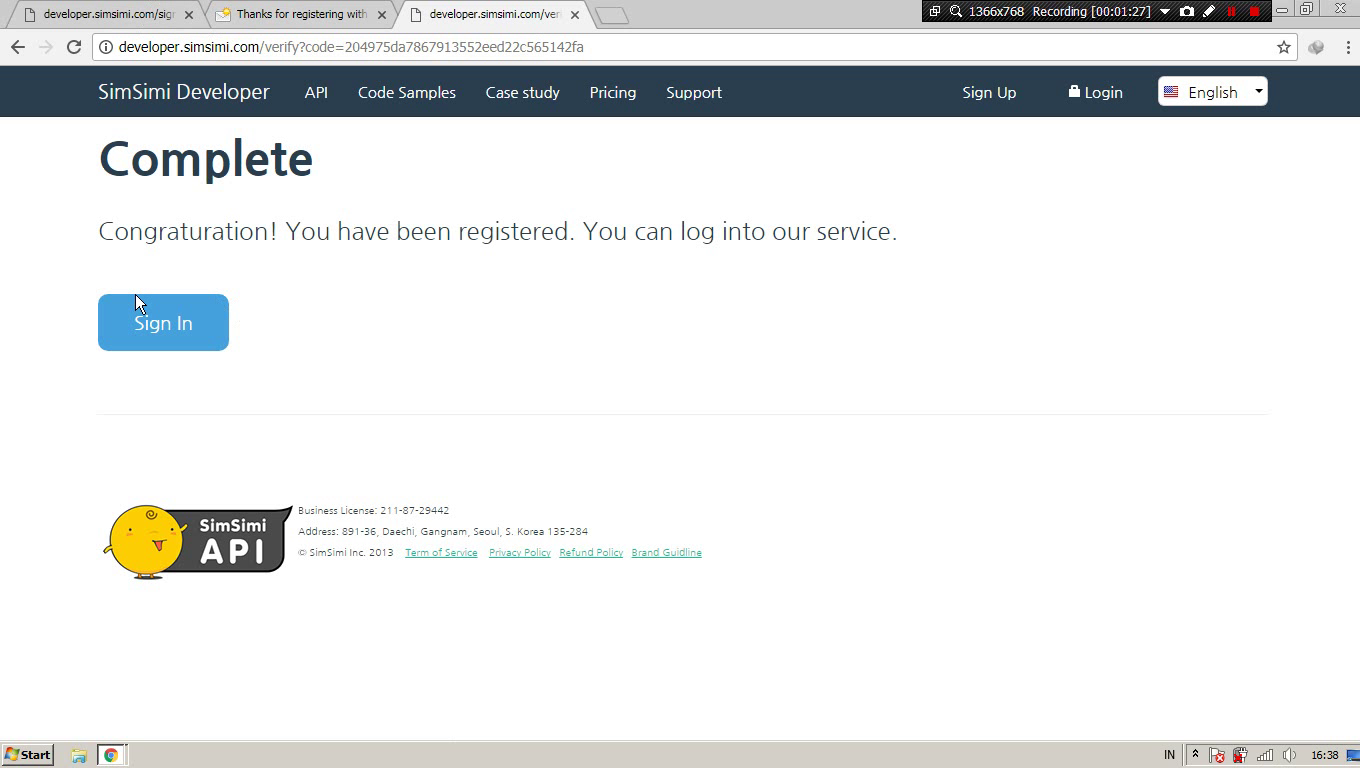Show hidden system tray icons
This screenshot has width=1360, height=768.
coord(1194,755)
